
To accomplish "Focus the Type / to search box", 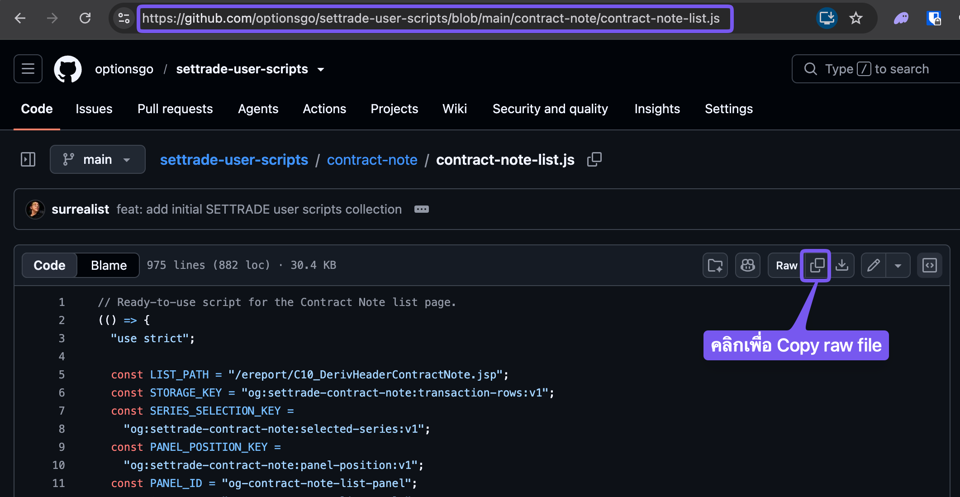I will [876, 69].
